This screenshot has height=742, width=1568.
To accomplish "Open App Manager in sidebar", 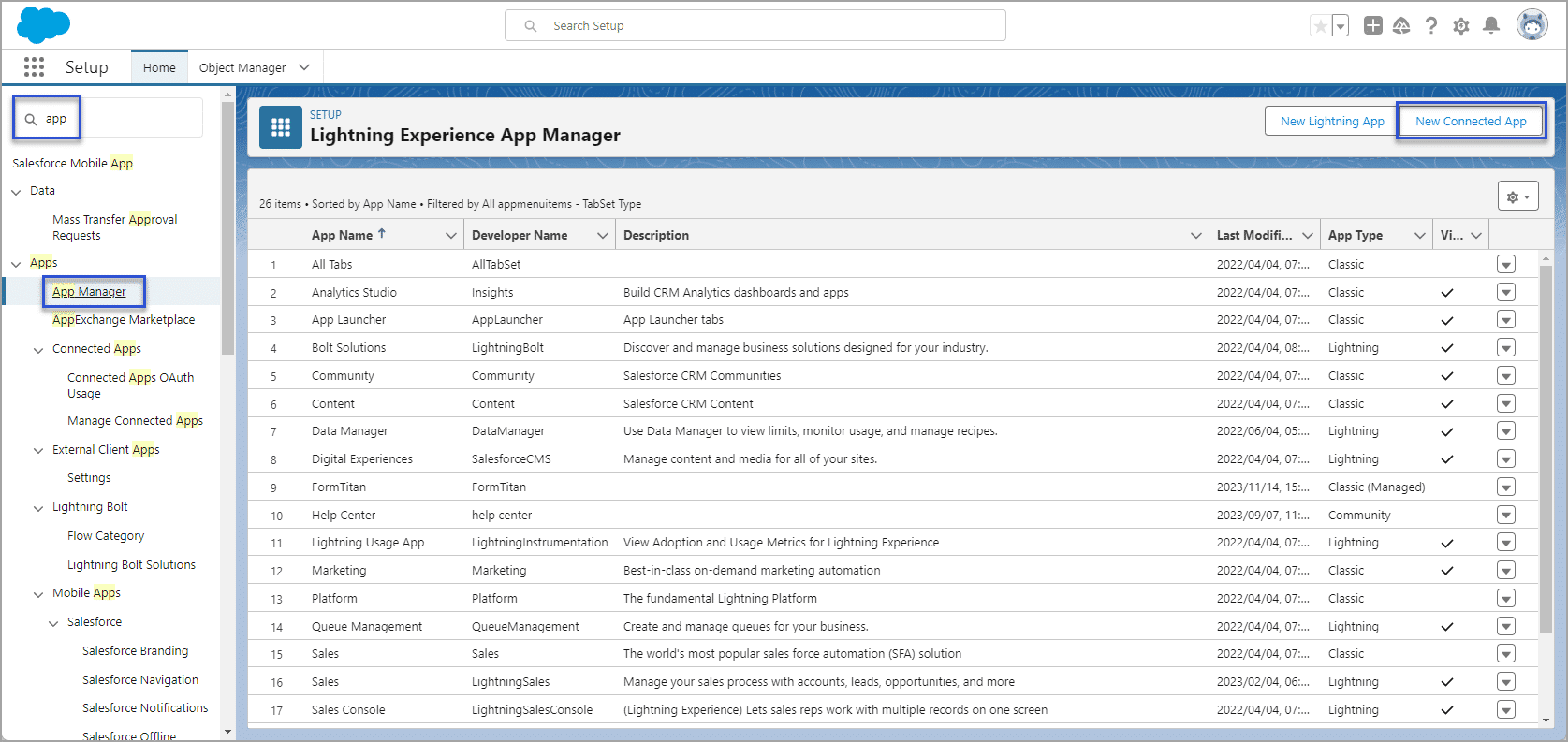I will click(x=89, y=291).
